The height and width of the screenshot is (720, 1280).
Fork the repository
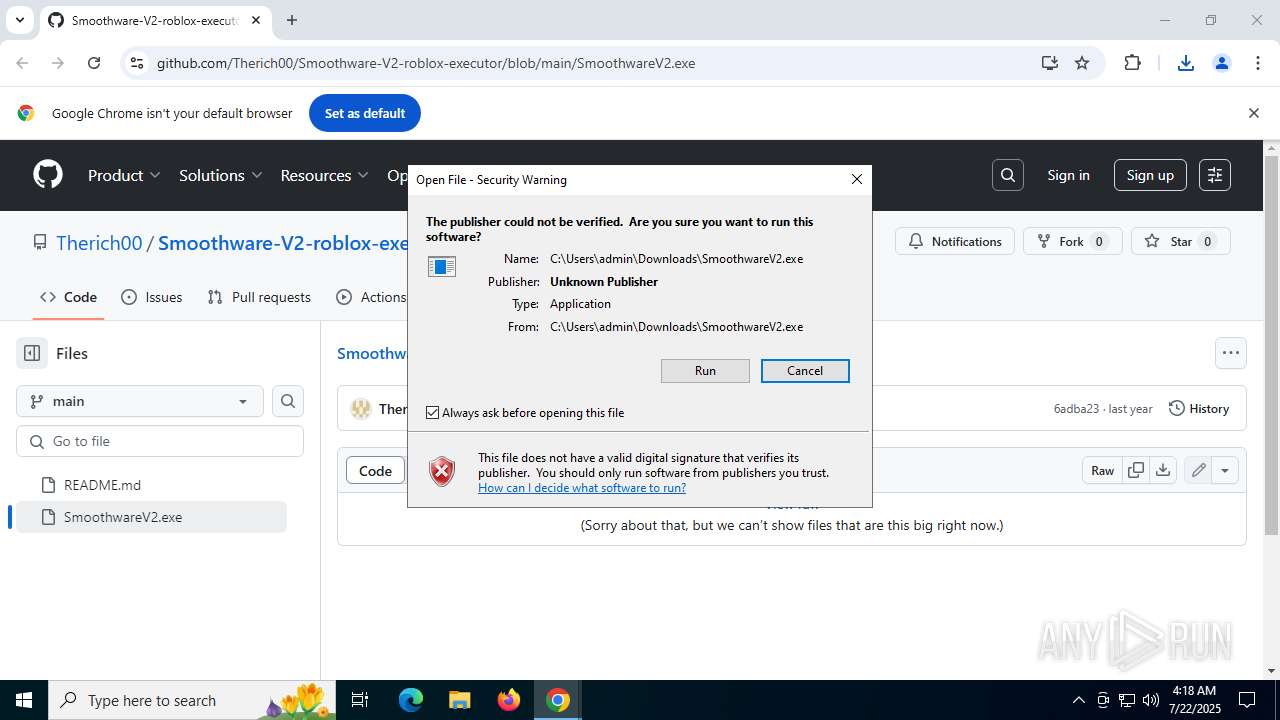[x=1072, y=241]
